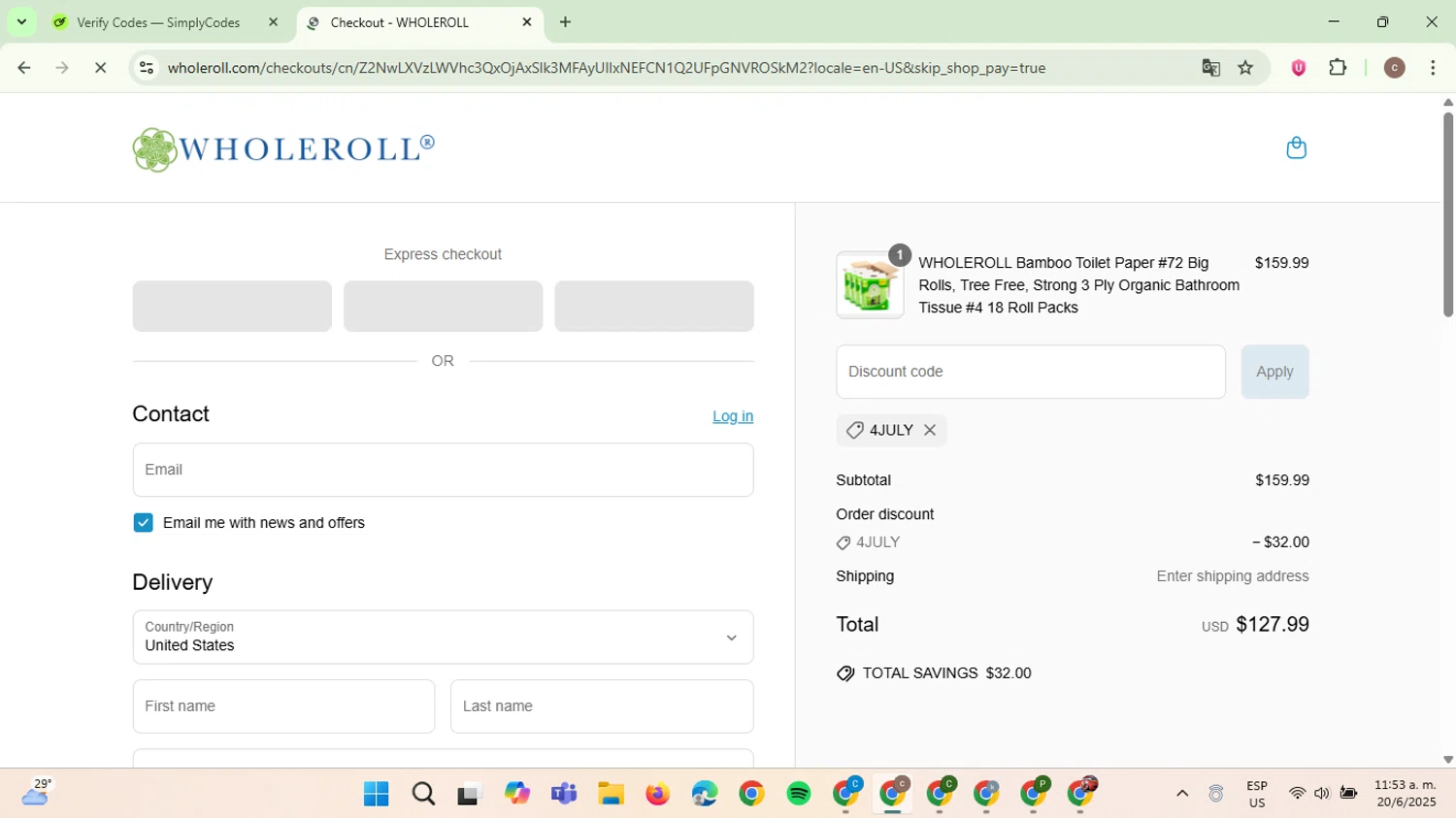This screenshot has width=1456, height=818.
Task: Open Spotify from taskbar
Action: click(799, 794)
